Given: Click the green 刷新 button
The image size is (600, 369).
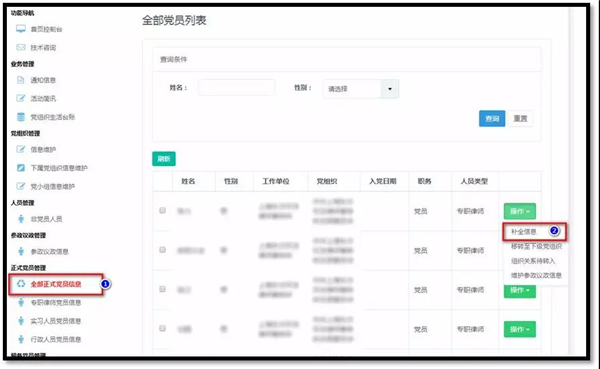Looking at the screenshot, I should [164, 159].
